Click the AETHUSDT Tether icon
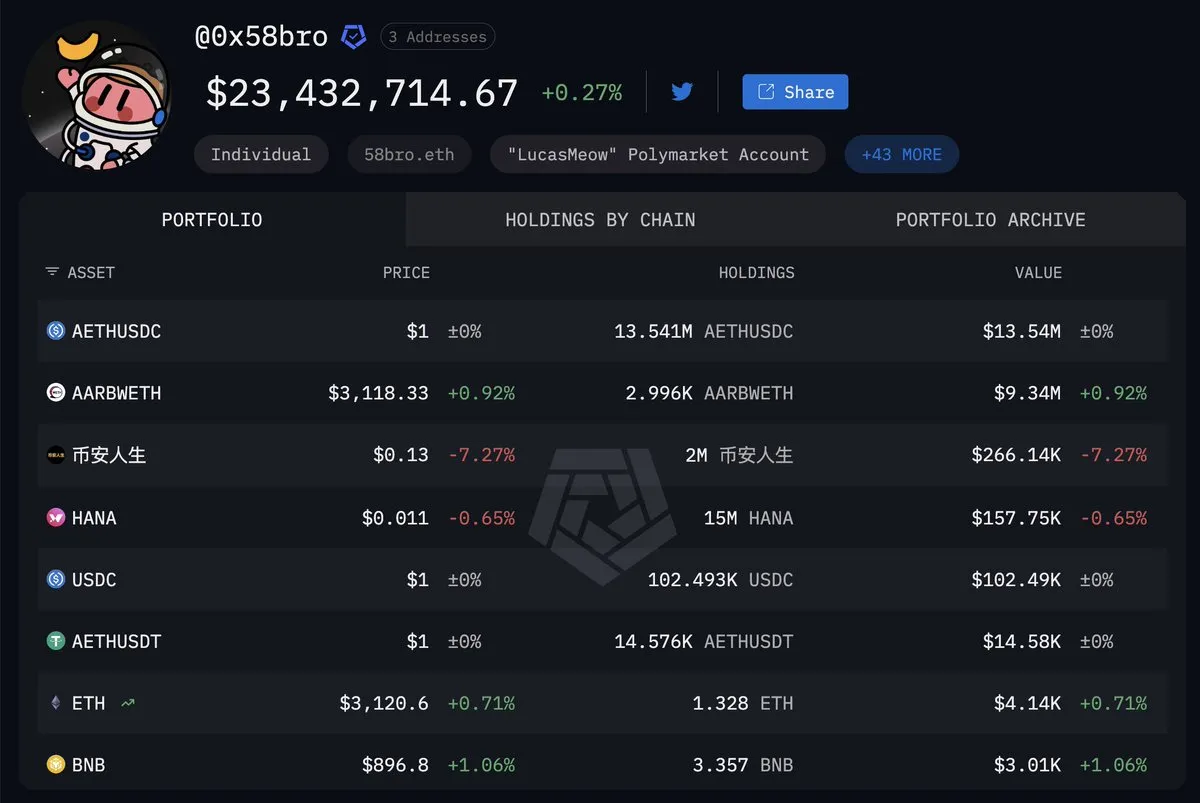The image size is (1200, 803). [56, 641]
